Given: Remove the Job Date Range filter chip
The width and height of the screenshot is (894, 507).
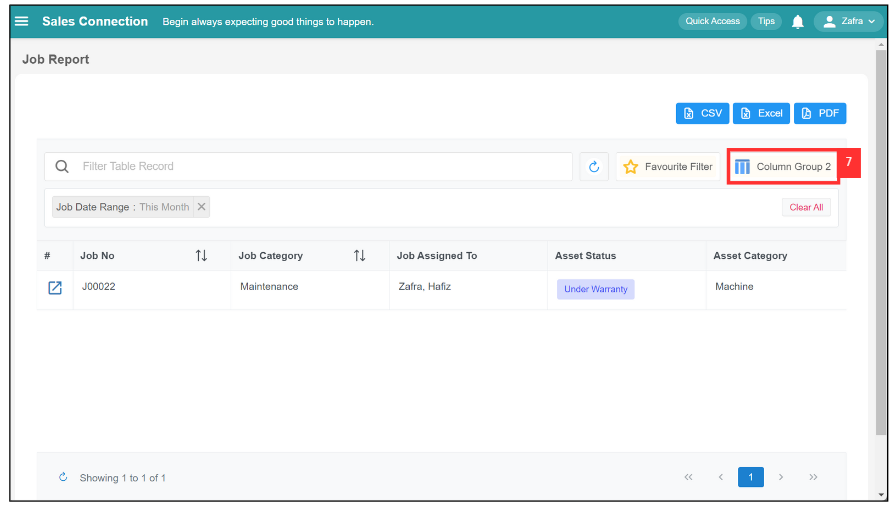Looking at the screenshot, I should [201, 207].
